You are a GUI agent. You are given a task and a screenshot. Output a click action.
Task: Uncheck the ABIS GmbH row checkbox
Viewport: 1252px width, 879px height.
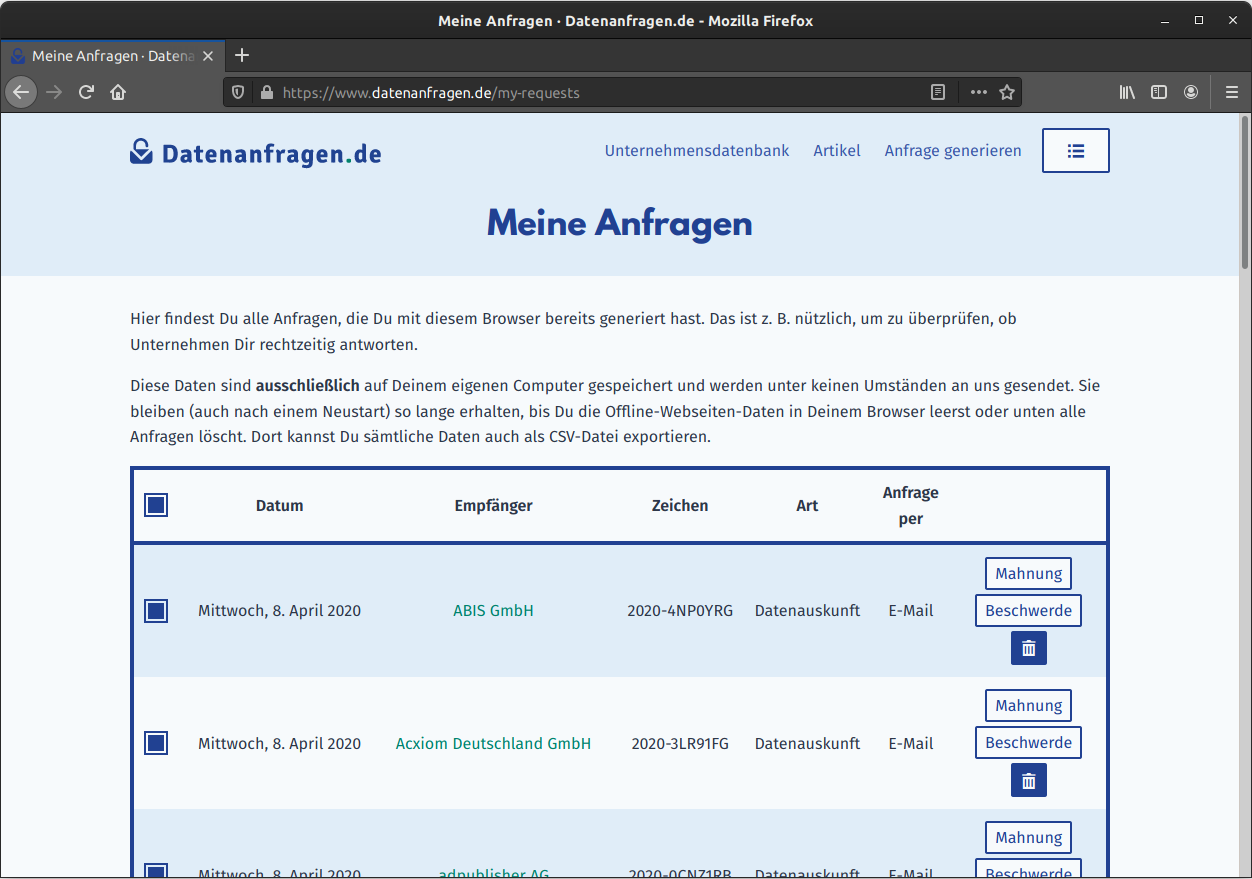(x=156, y=611)
